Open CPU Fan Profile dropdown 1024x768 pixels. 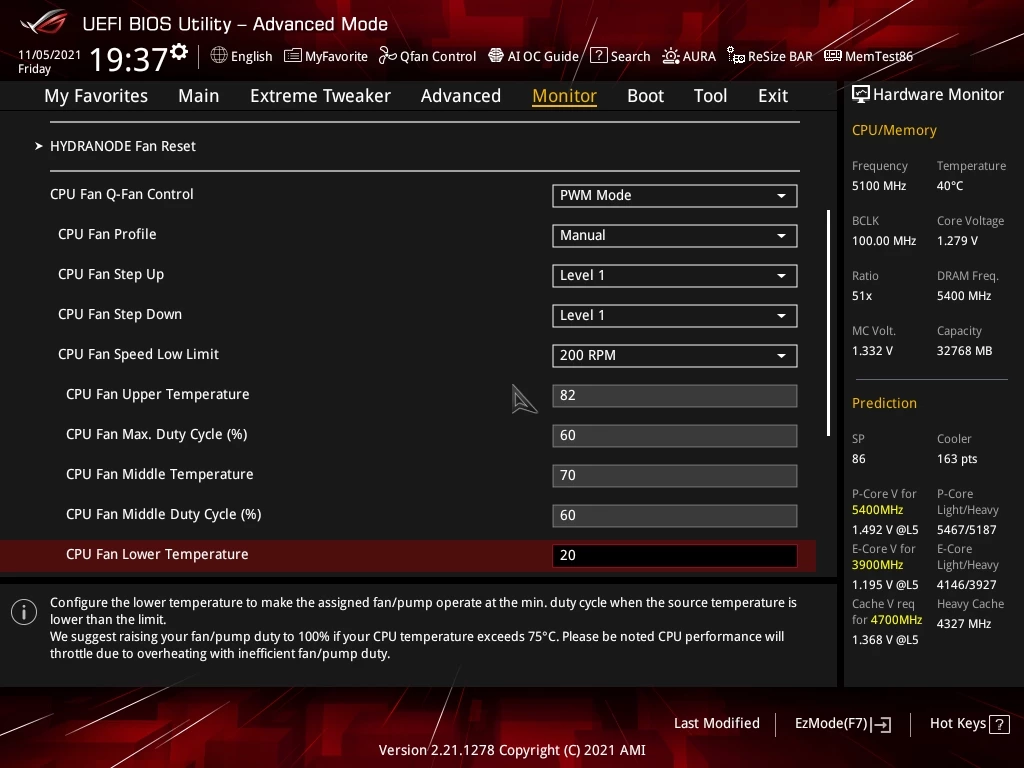pyautogui.click(x=675, y=235)
